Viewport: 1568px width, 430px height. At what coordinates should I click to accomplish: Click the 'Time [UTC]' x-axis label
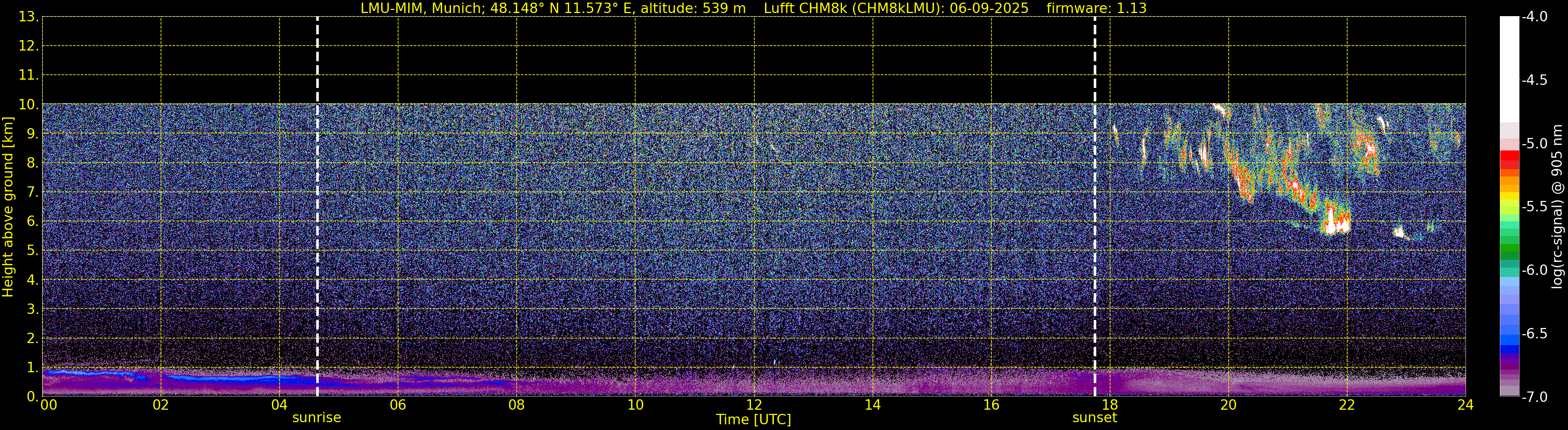(754, 420)
